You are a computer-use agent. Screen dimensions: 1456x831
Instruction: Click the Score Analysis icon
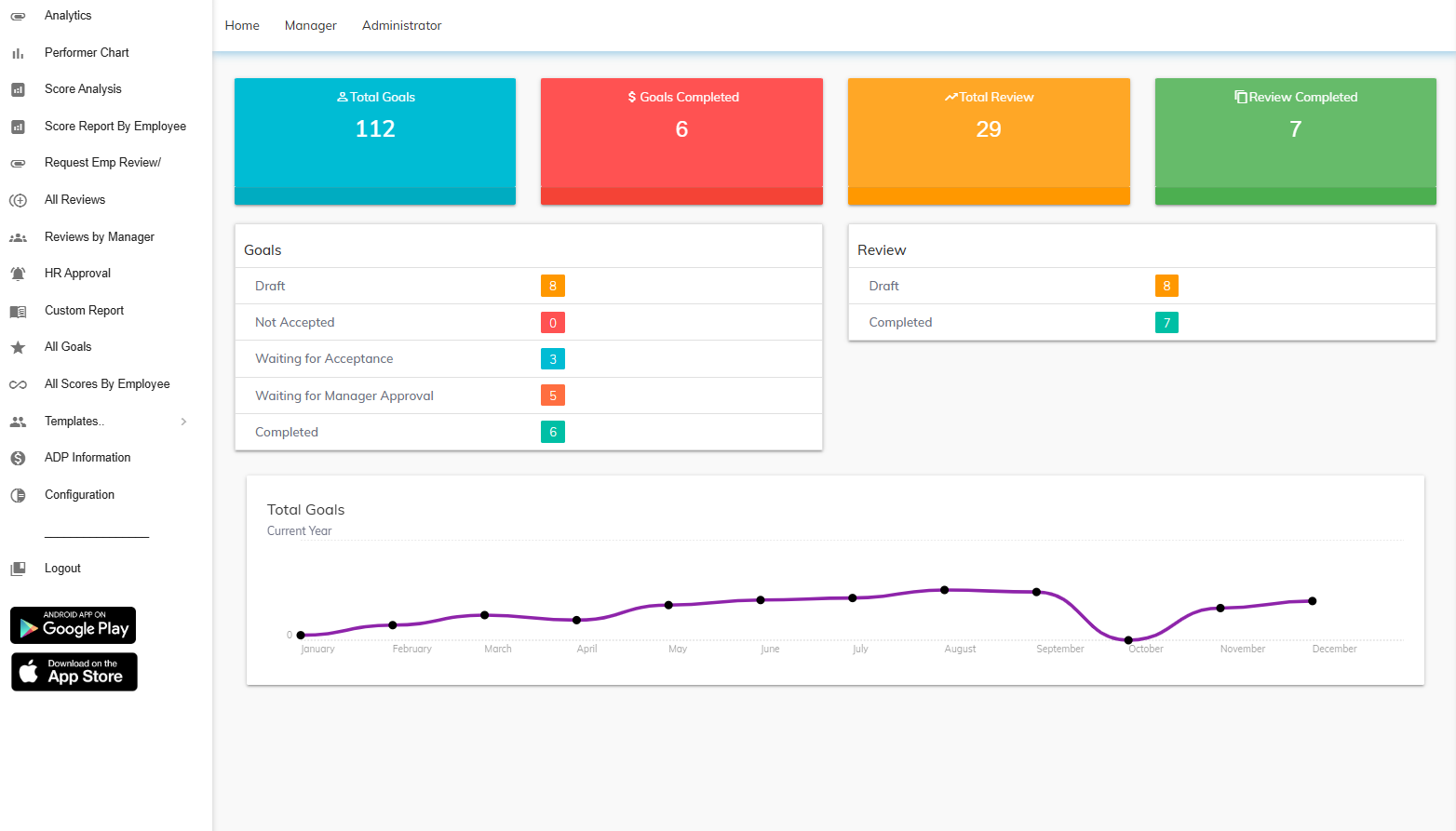coord(18,89)
